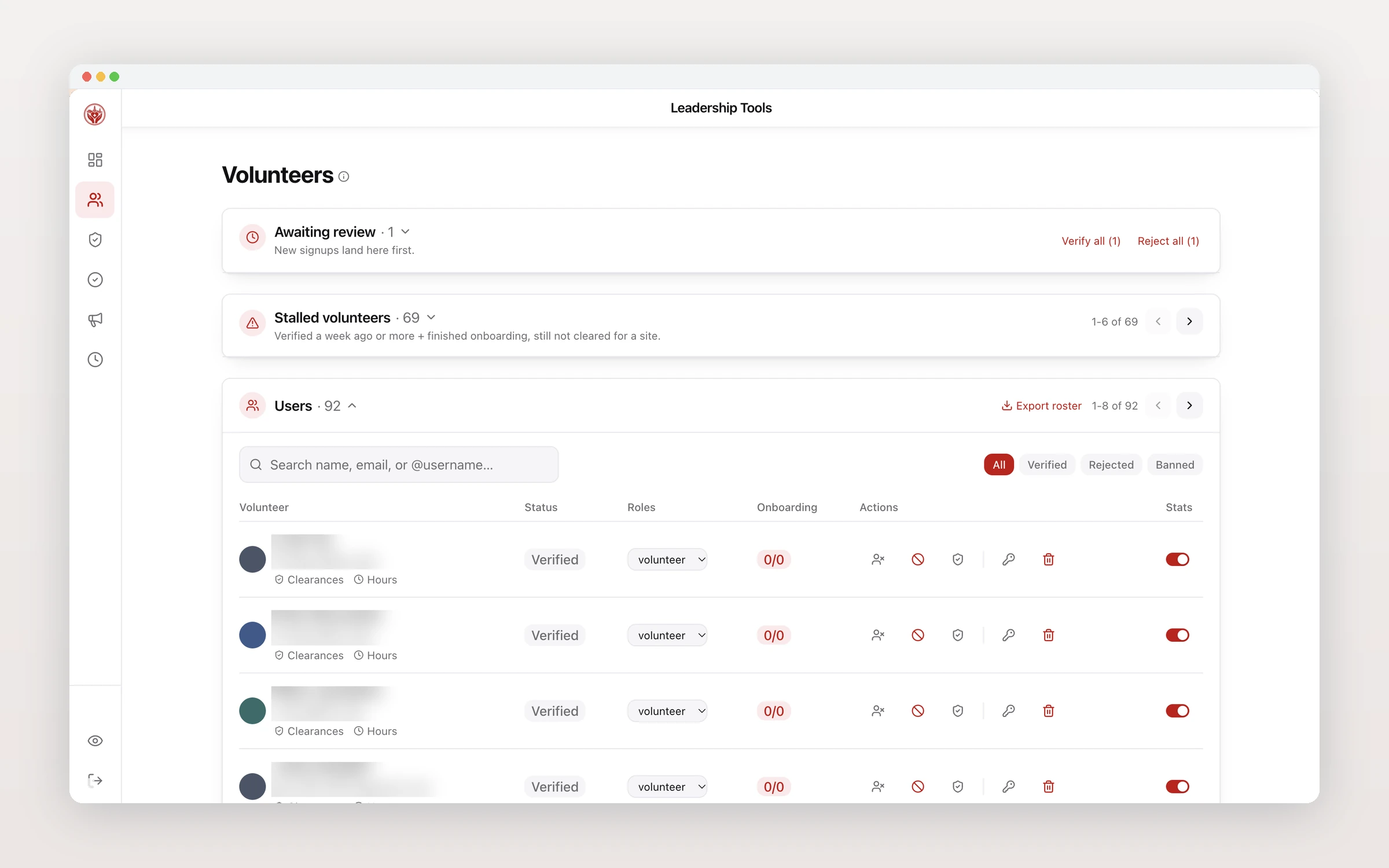Click the organization logo at sidebar top
1389x868 pixels.
[94, 115]
